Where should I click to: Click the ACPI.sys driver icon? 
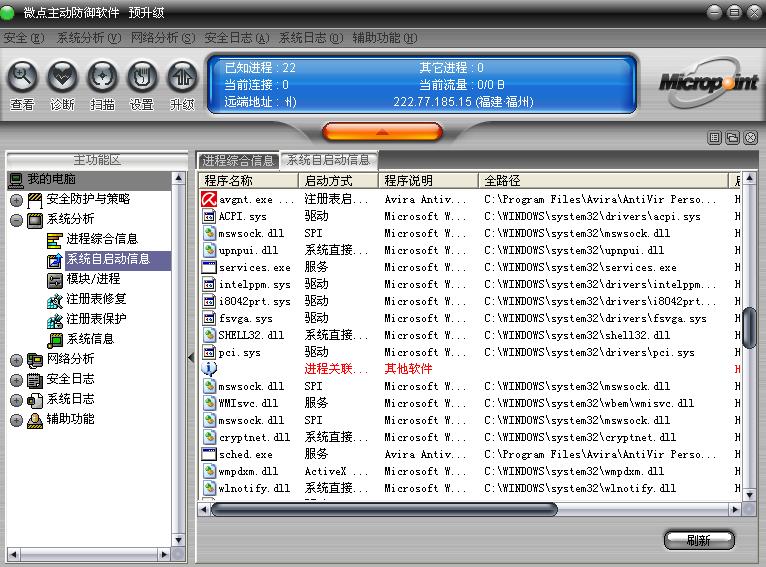[209, 216]
